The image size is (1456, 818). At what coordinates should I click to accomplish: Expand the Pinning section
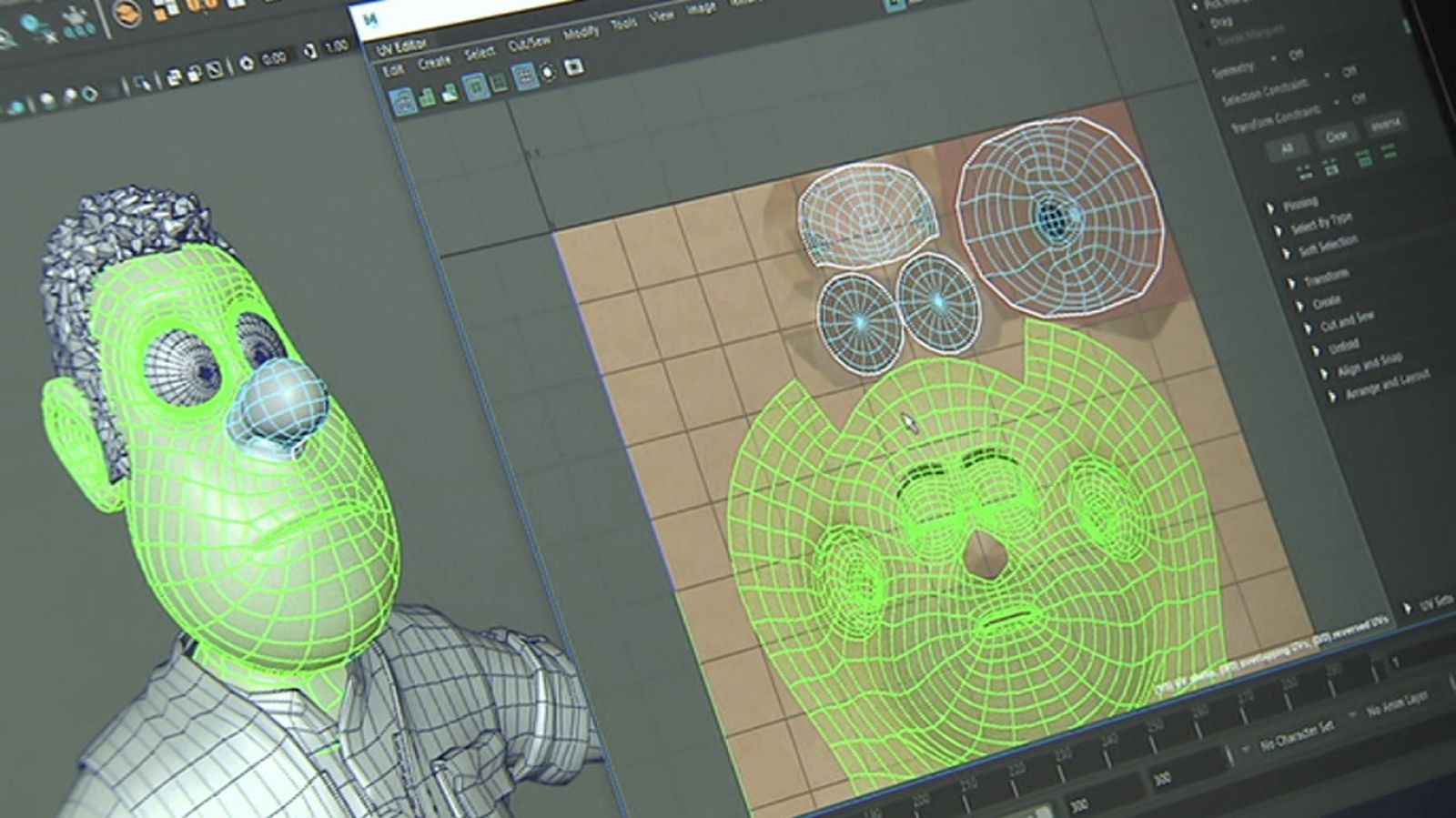[1293, 204]
